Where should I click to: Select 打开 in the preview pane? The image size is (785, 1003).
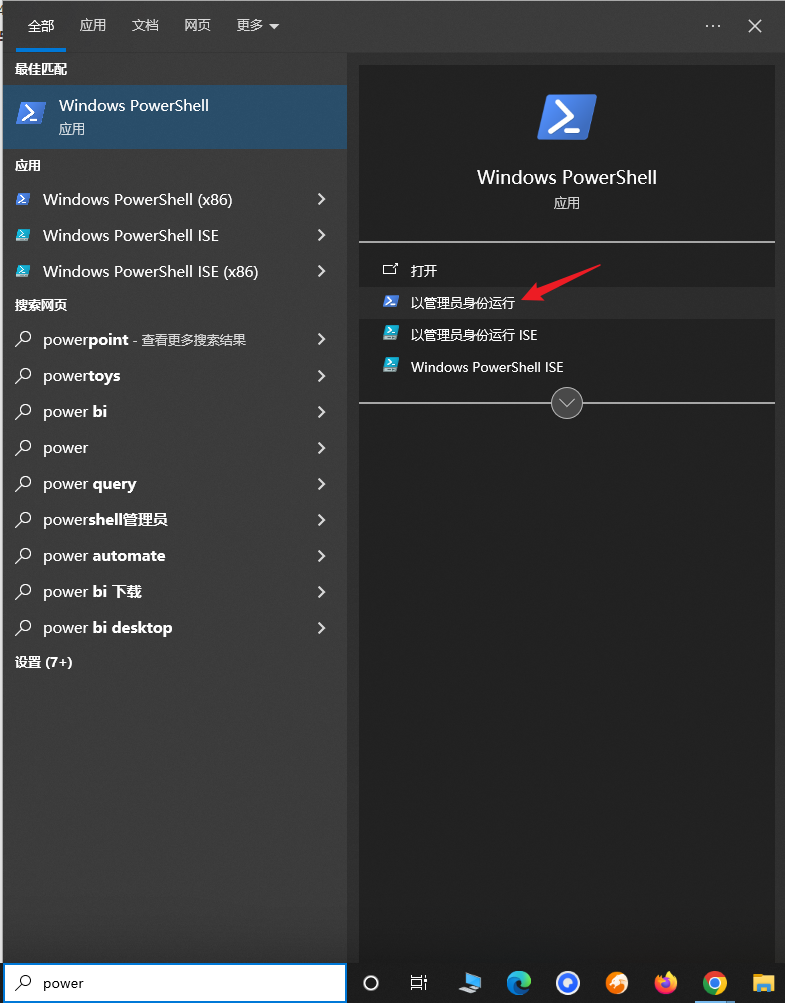tap(567, 270)
